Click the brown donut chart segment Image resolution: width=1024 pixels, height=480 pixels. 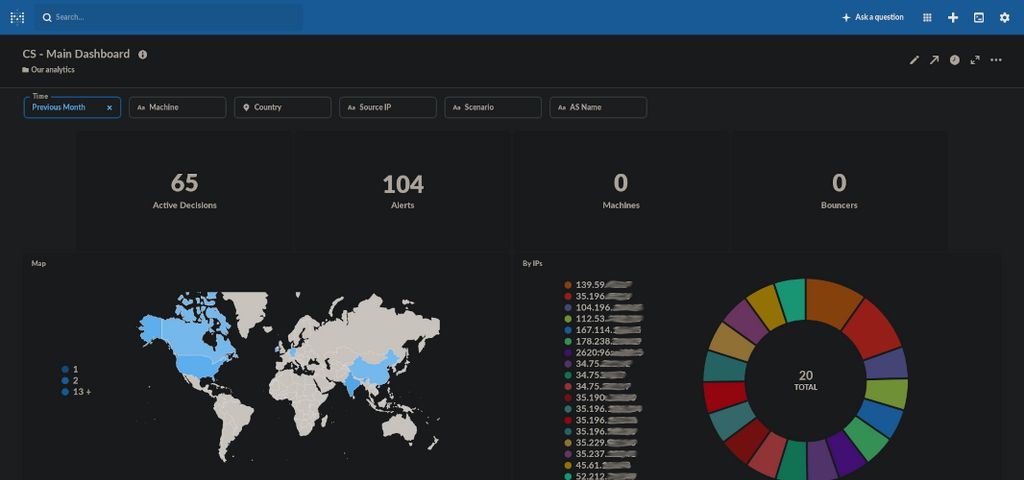point(833,301)
